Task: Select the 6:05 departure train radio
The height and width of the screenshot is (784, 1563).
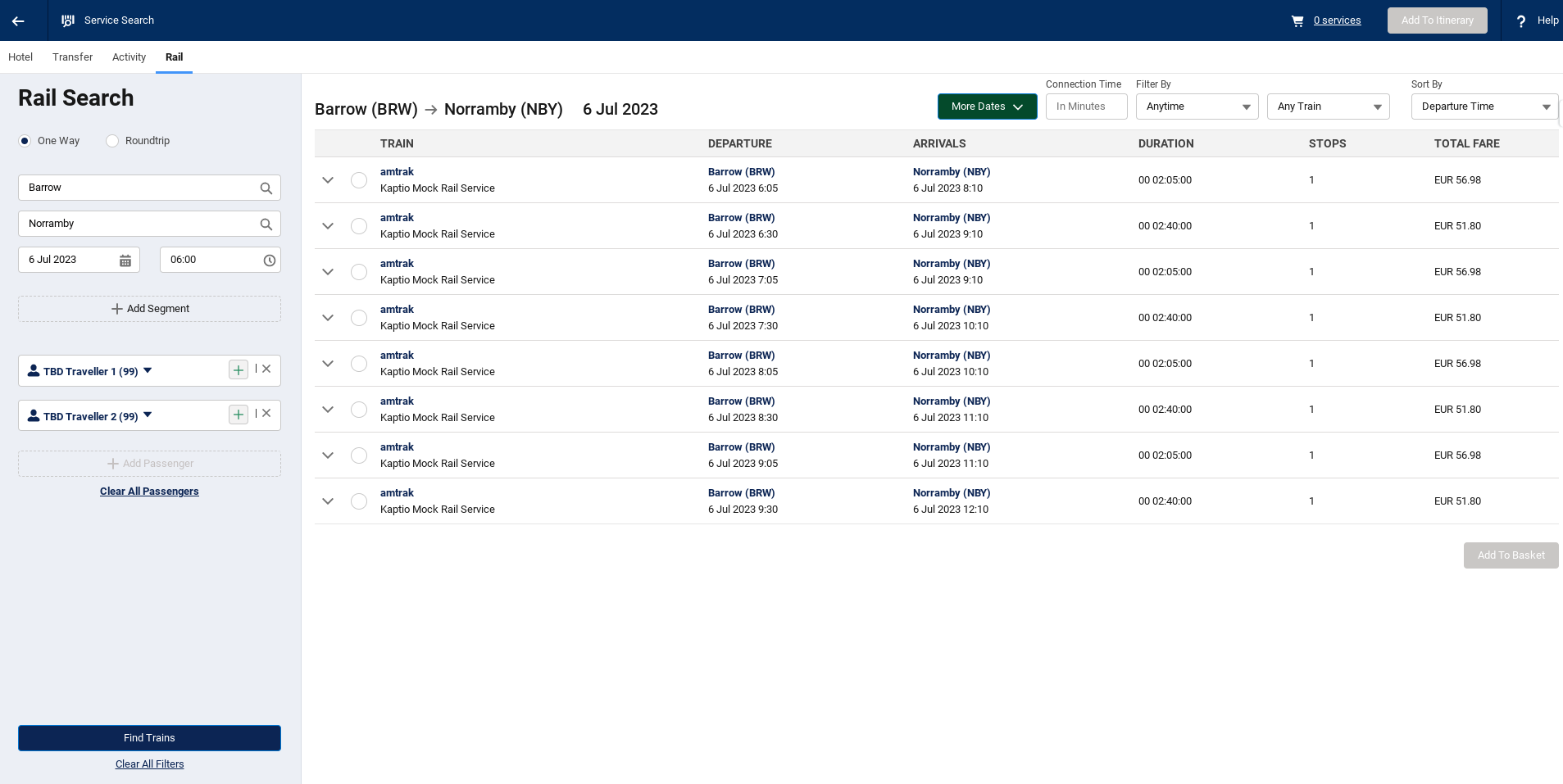Action: pyautogui.click(x=359, y=180)
